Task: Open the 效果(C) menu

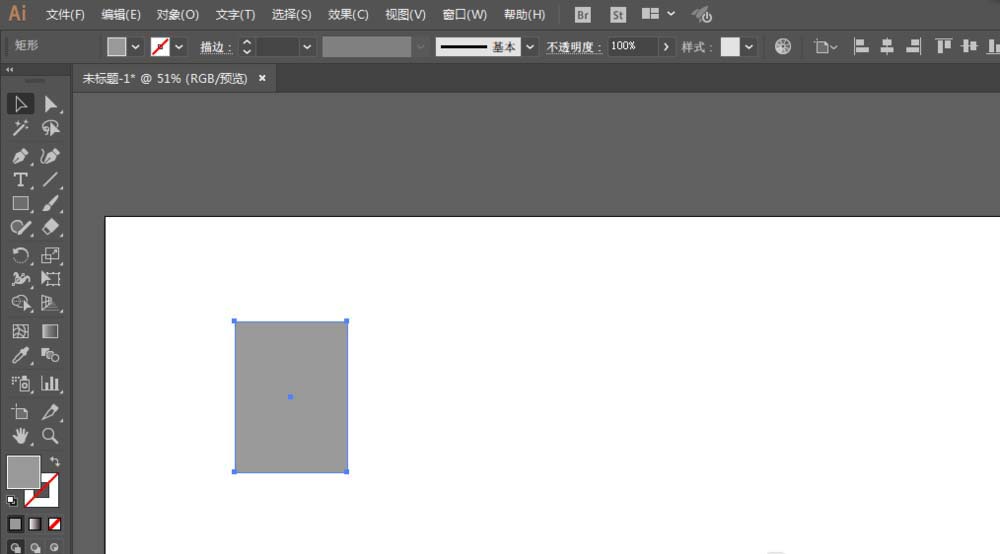Action: pos(348,14)
